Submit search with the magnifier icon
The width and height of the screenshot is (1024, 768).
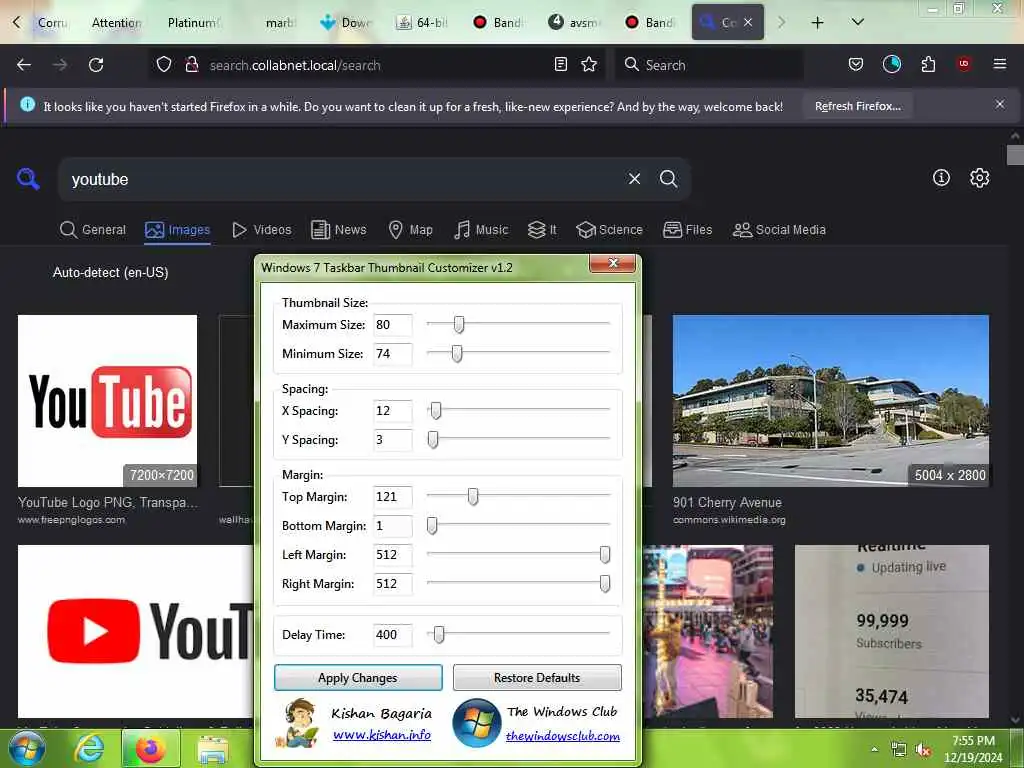668,179
